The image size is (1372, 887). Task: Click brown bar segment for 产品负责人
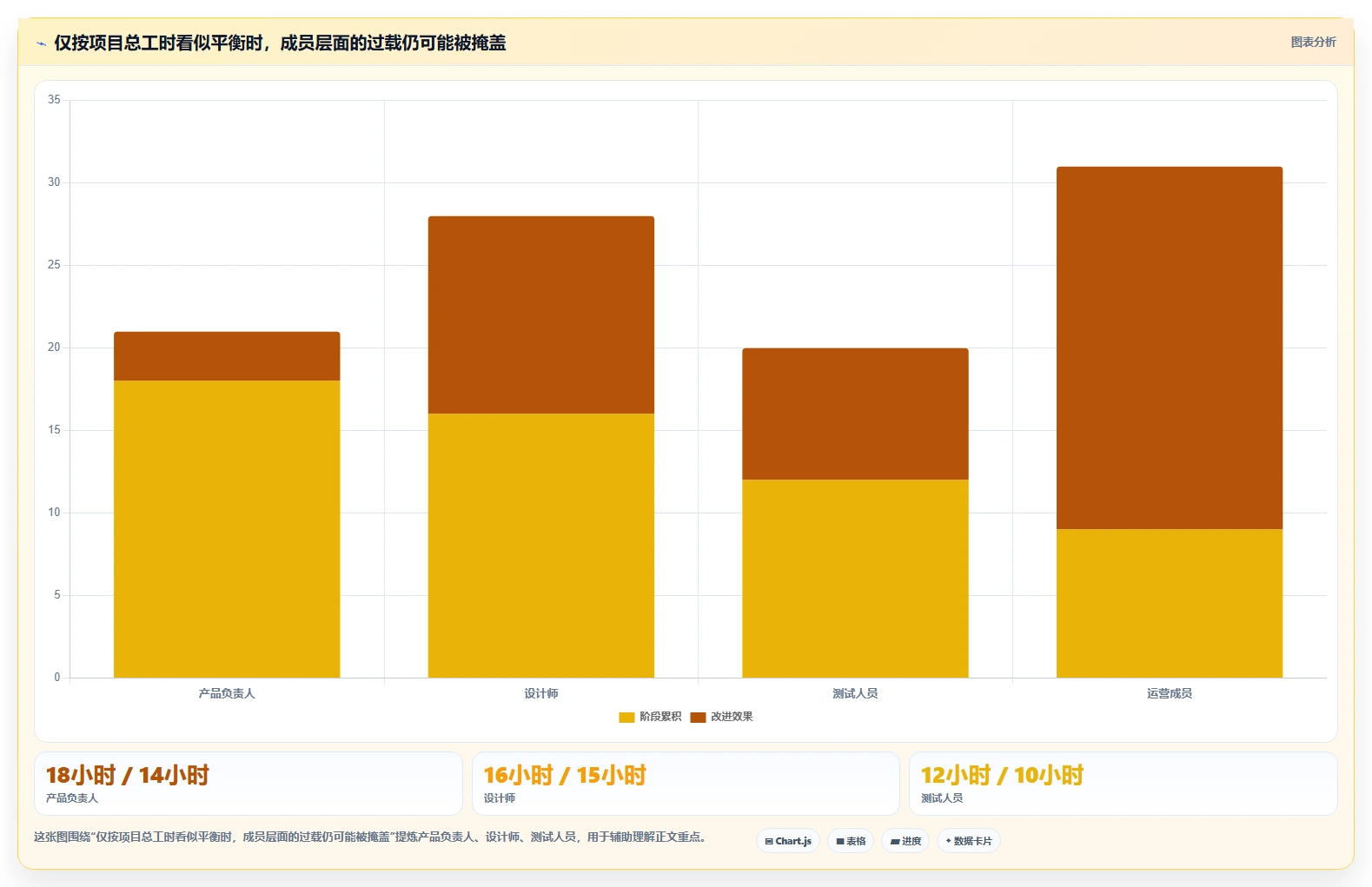click(x=227, y=356)
